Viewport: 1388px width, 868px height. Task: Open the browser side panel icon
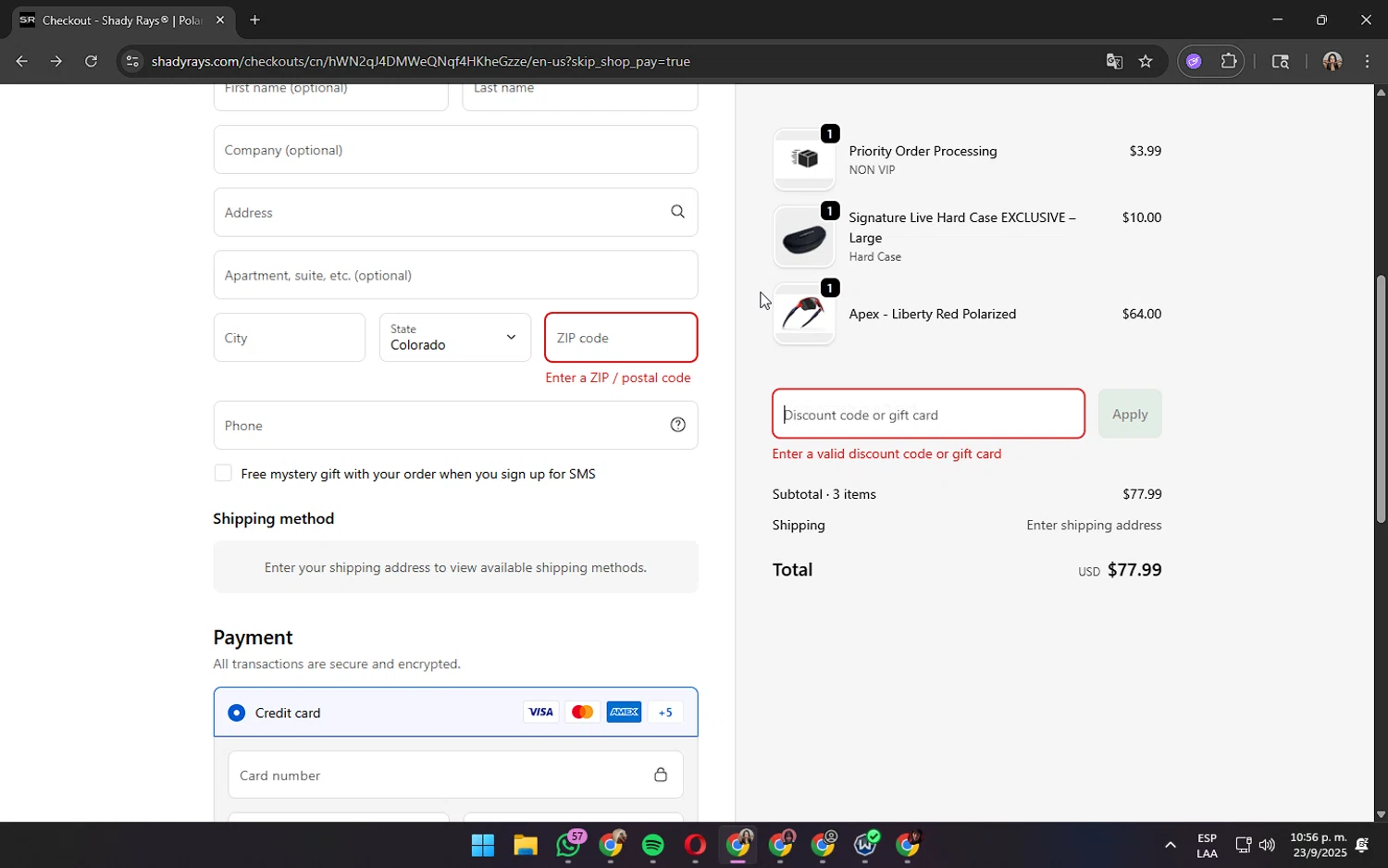pos(1281,61)
